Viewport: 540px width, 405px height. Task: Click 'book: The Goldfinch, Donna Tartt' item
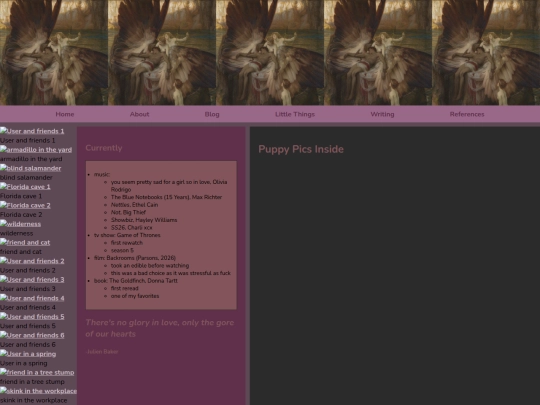click(x=136, y=281)
